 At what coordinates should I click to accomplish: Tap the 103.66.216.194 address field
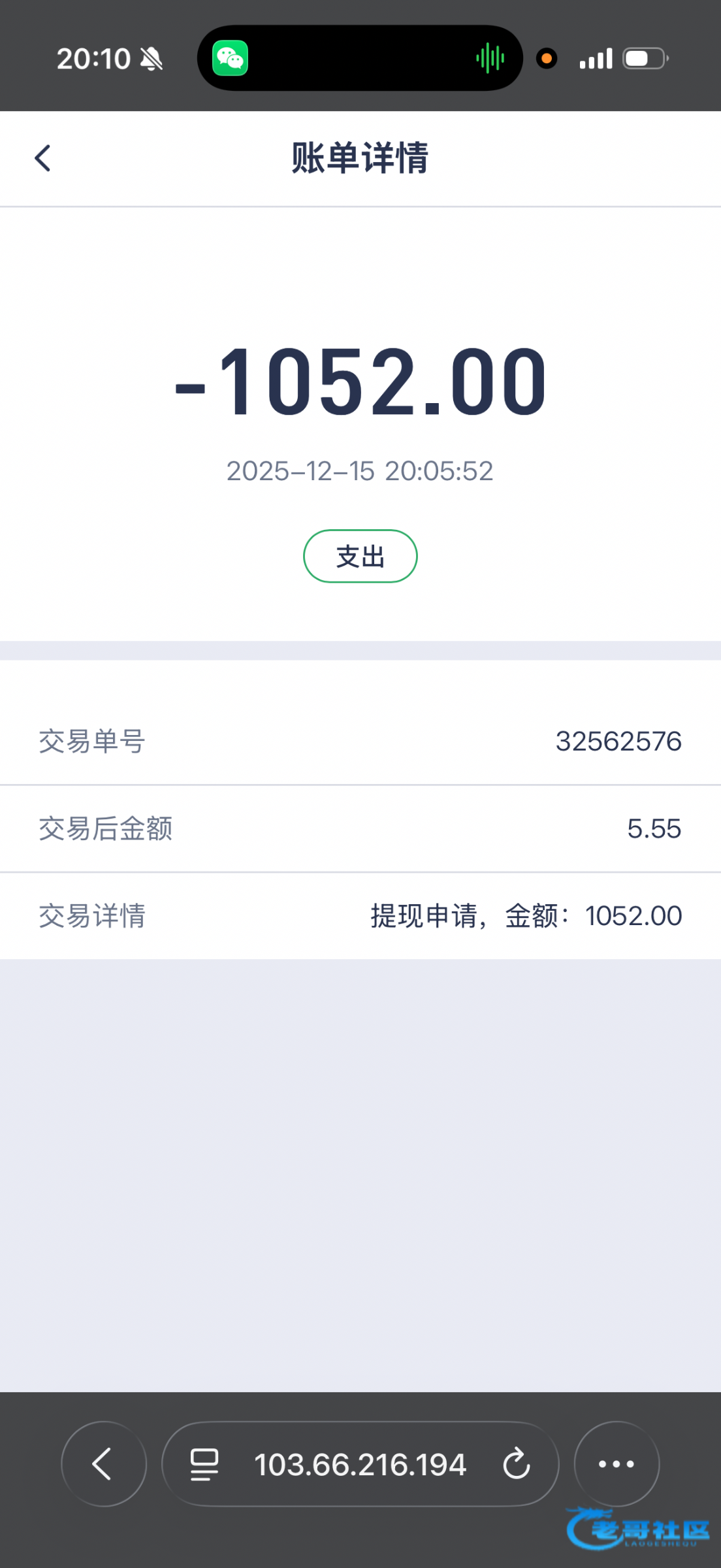(360, 1464)
